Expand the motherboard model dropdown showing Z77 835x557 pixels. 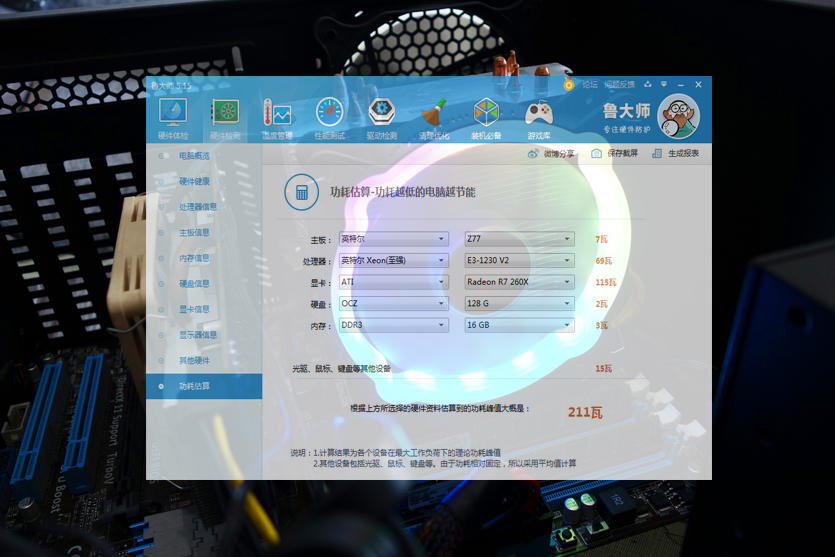click(x=519, y=239)
